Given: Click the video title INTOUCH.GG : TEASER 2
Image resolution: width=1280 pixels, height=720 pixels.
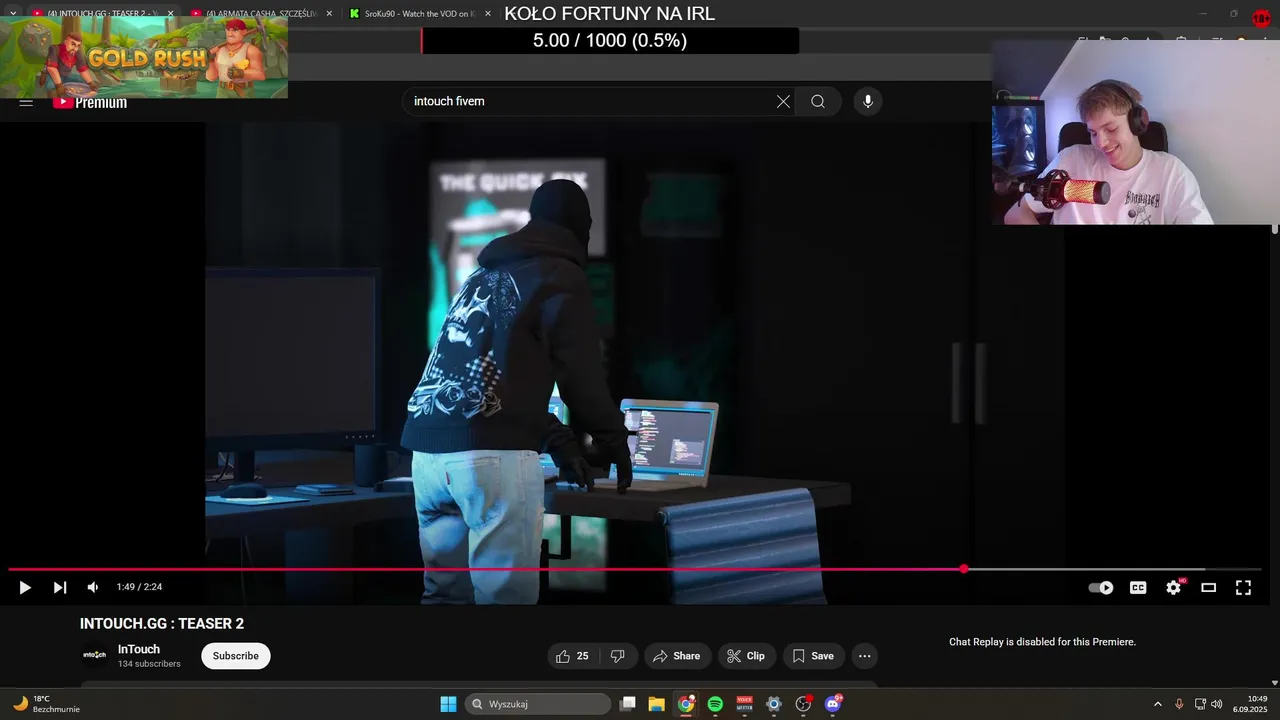Looking at the screenshot, I should coord(162,624).
